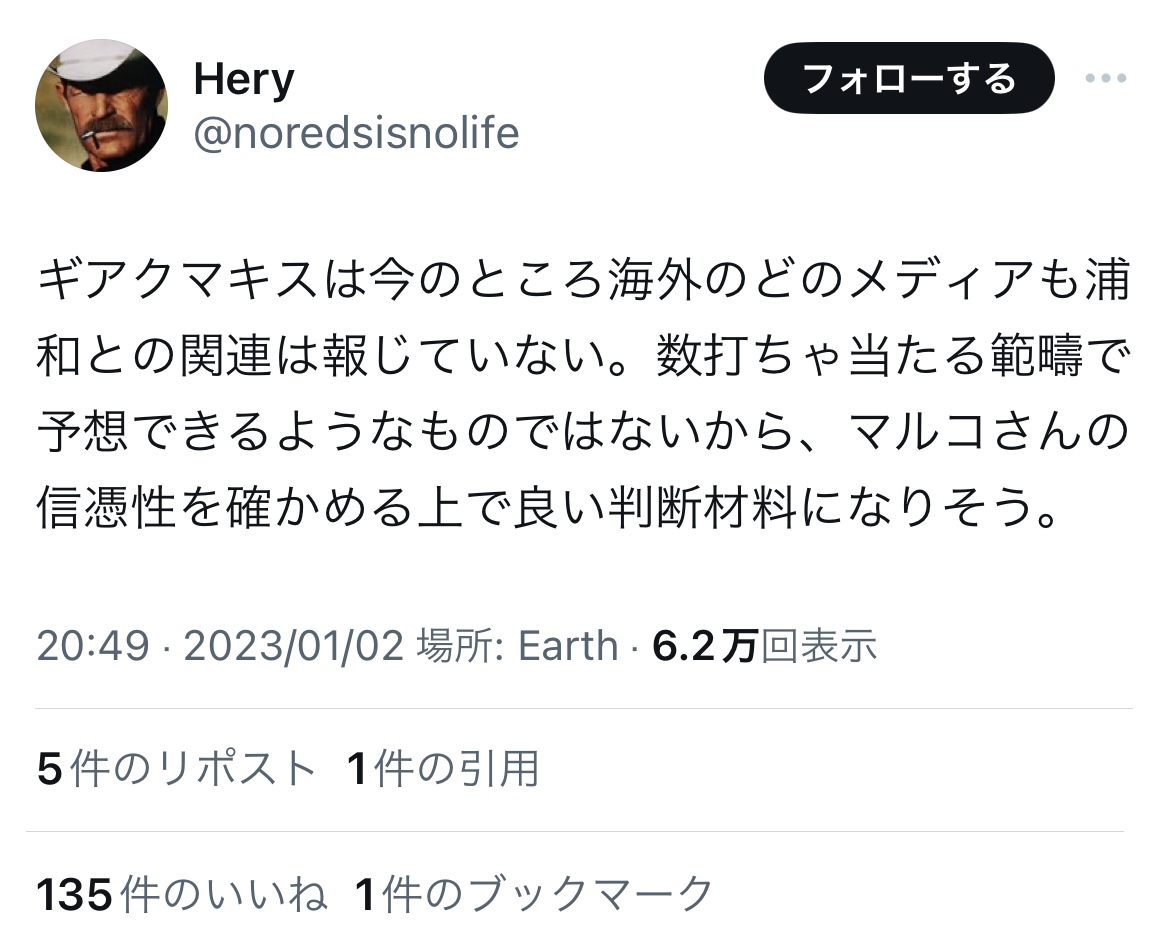Click the word 信憑性 in tweet
Image resolution: width=1169 pixels, height=941 pixels.
[110, 509]
